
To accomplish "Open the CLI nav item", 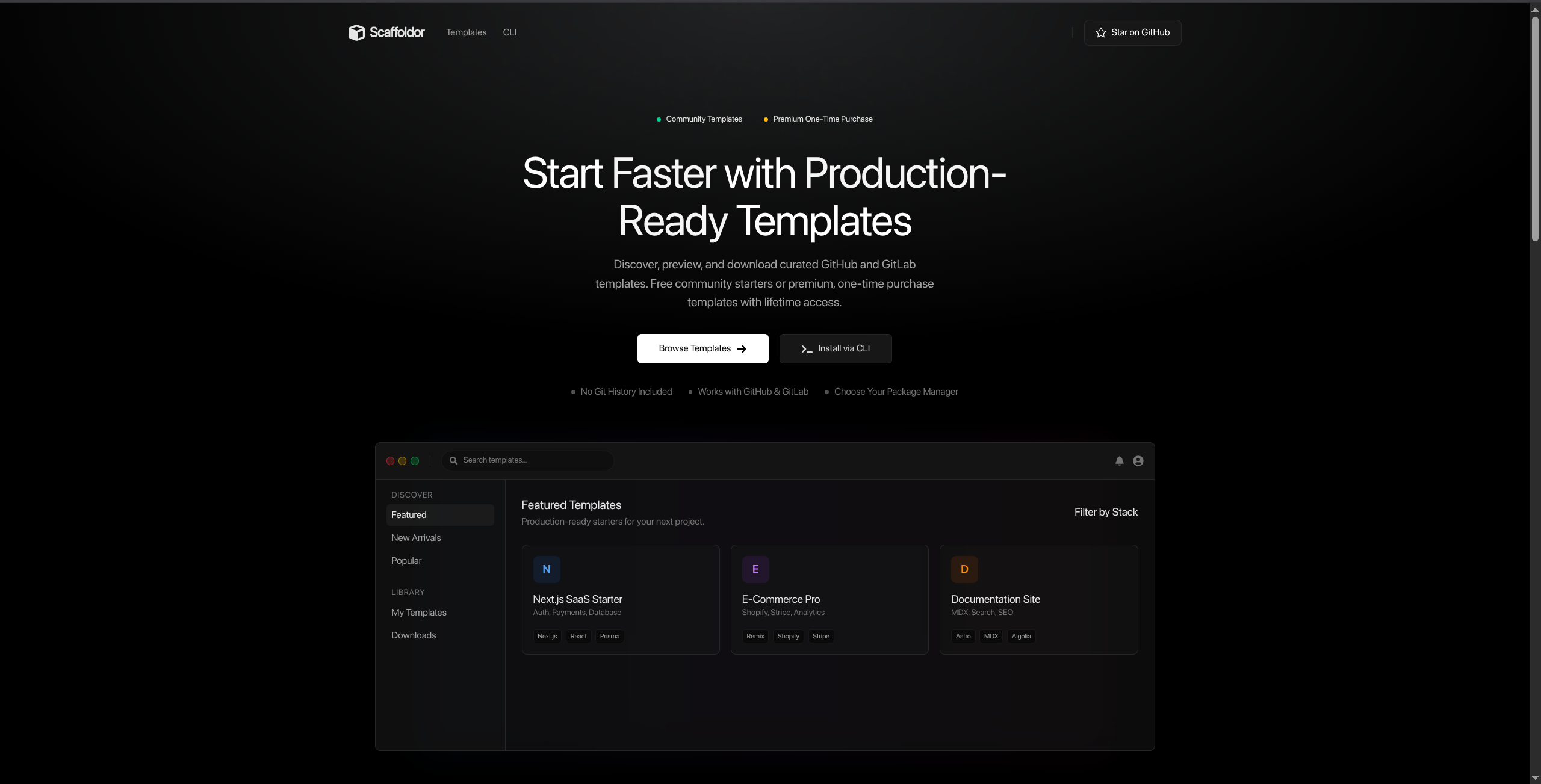I will point(509,32).
